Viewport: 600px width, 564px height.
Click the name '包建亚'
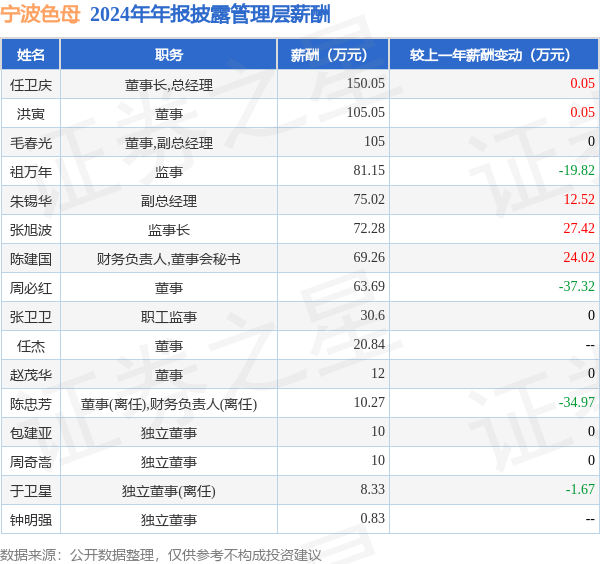point(31,433)
